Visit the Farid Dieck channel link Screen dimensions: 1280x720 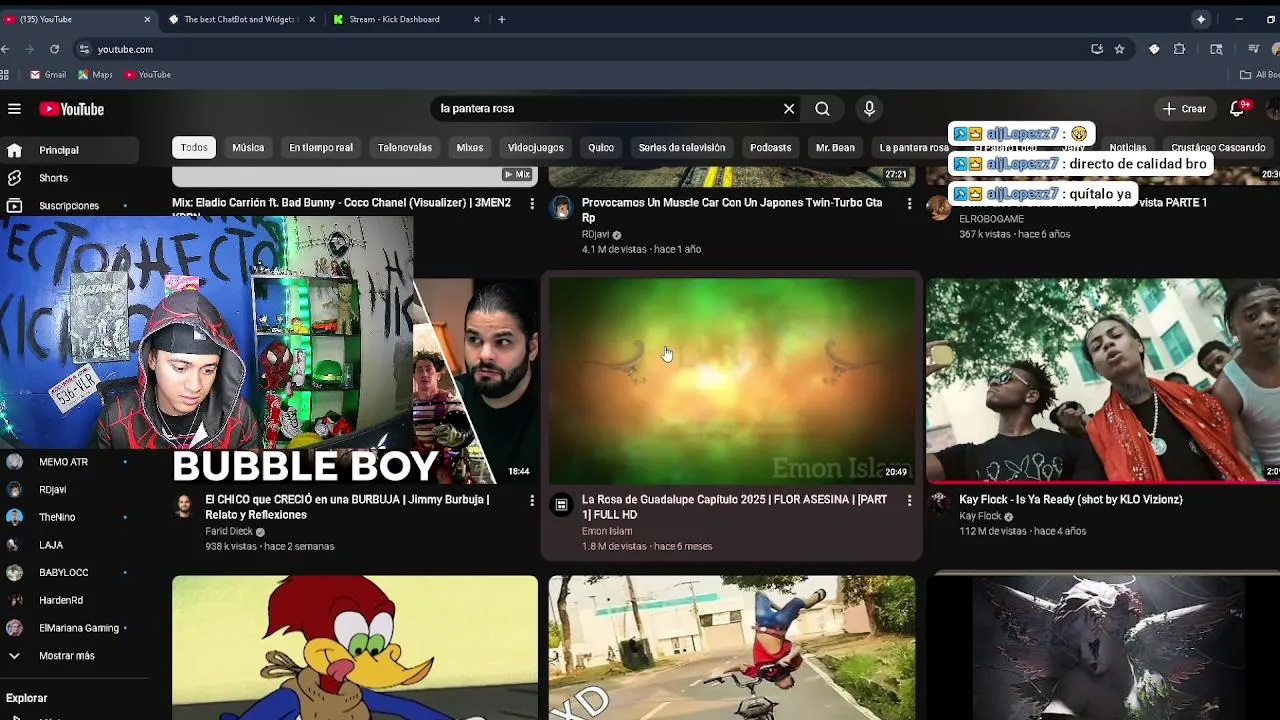pyautogui.click(x=229, y=532)
